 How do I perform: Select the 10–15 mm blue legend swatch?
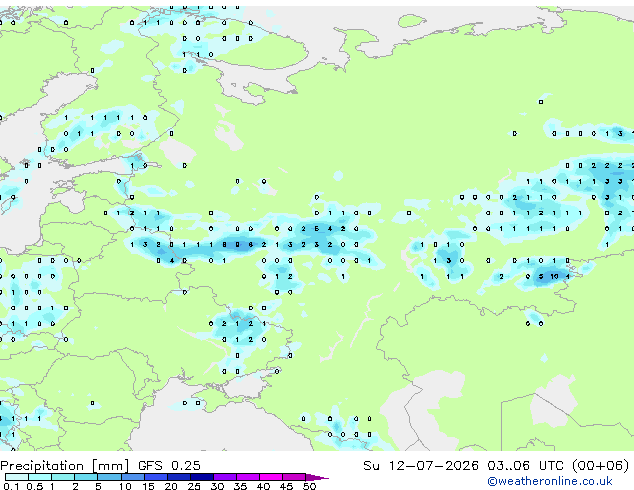click(x=132, y=477)
